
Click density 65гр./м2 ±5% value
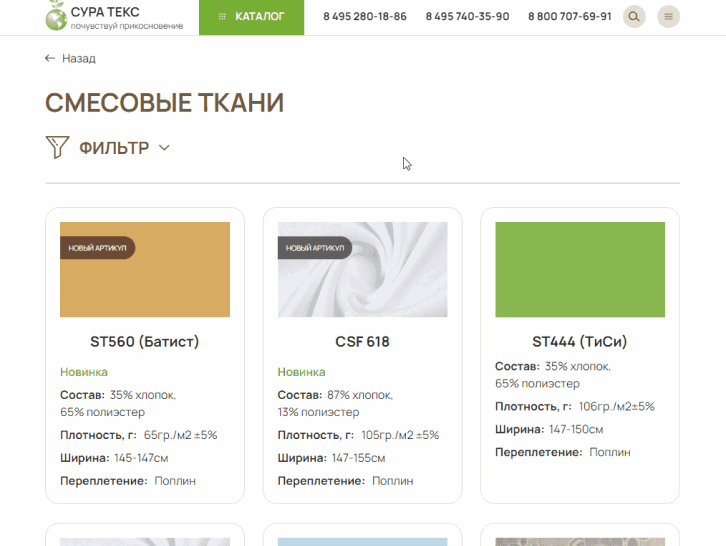tap(181, 435)
